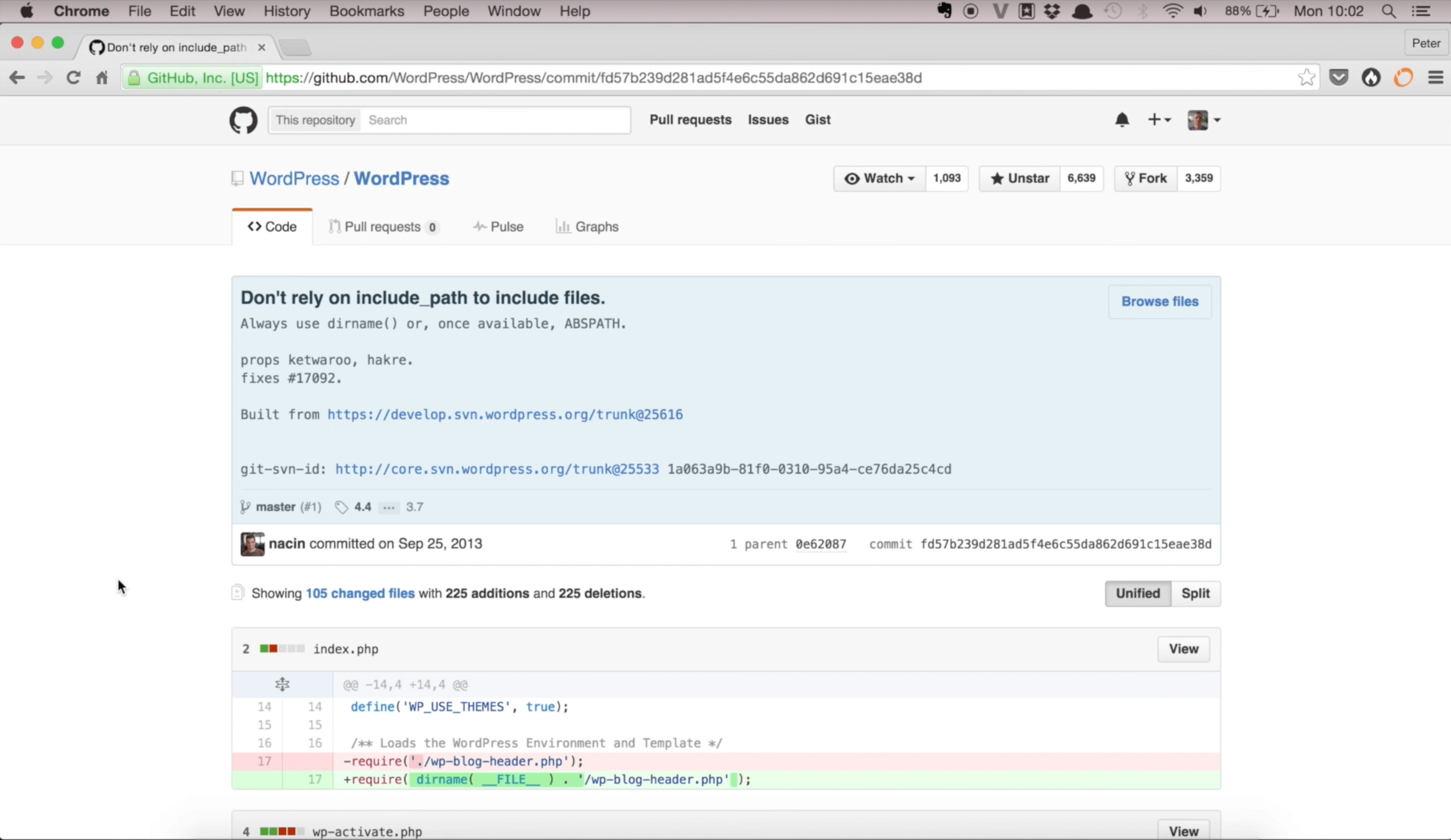Go back in browser history
This screenshot has height=840, width=1451.
coord(17,78)
